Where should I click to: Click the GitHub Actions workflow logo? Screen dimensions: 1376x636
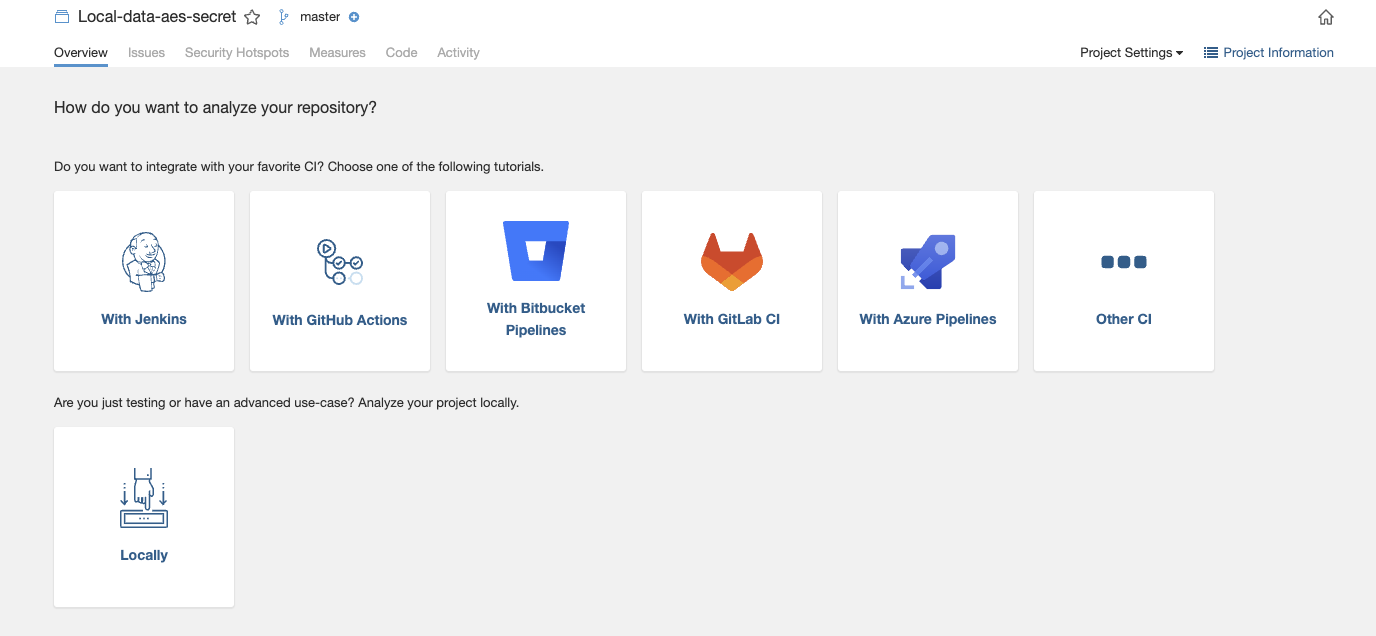(x=339, y=262)
